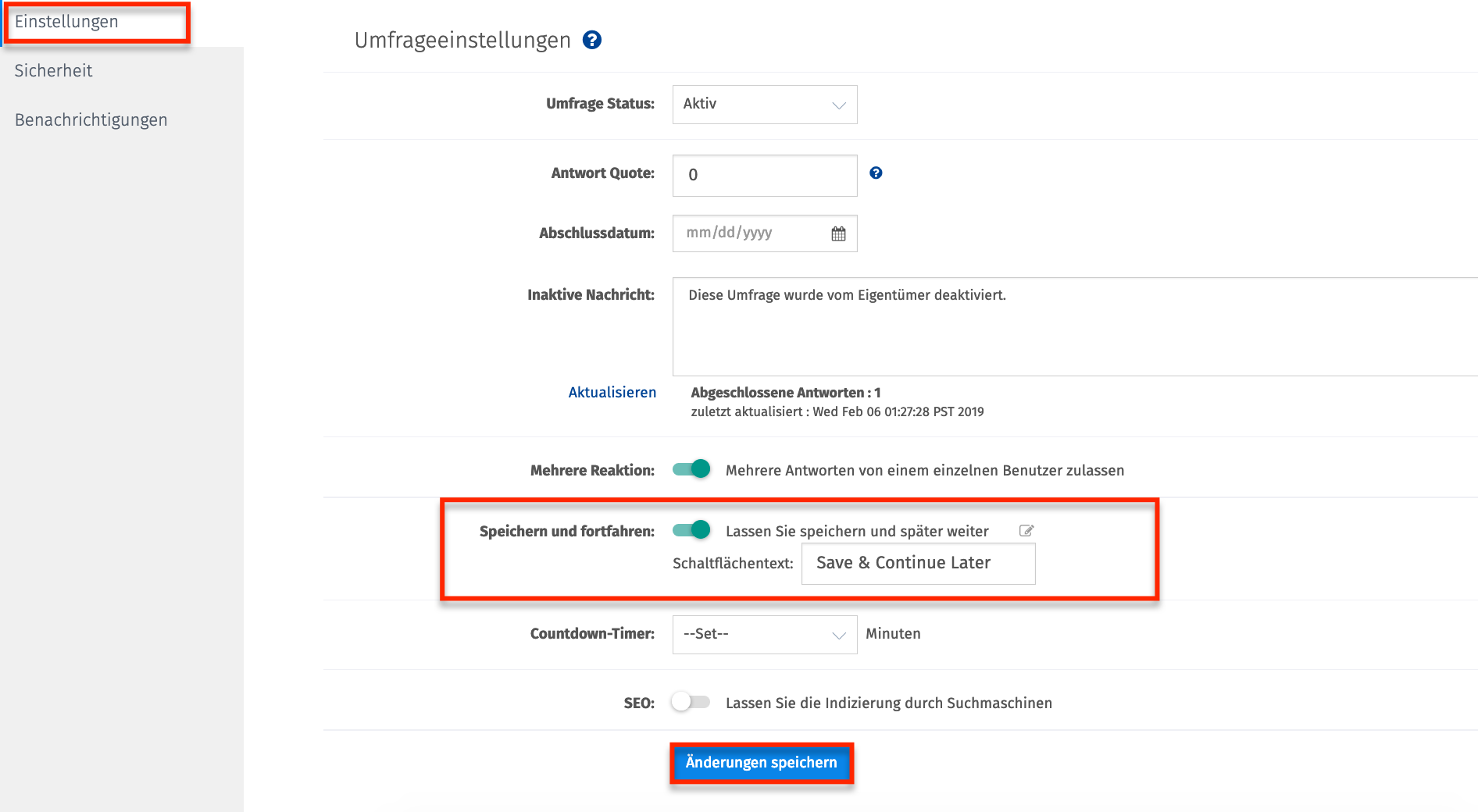Click the help icon beside Umfrageeinstellungen title

click(x=592, y=39)
